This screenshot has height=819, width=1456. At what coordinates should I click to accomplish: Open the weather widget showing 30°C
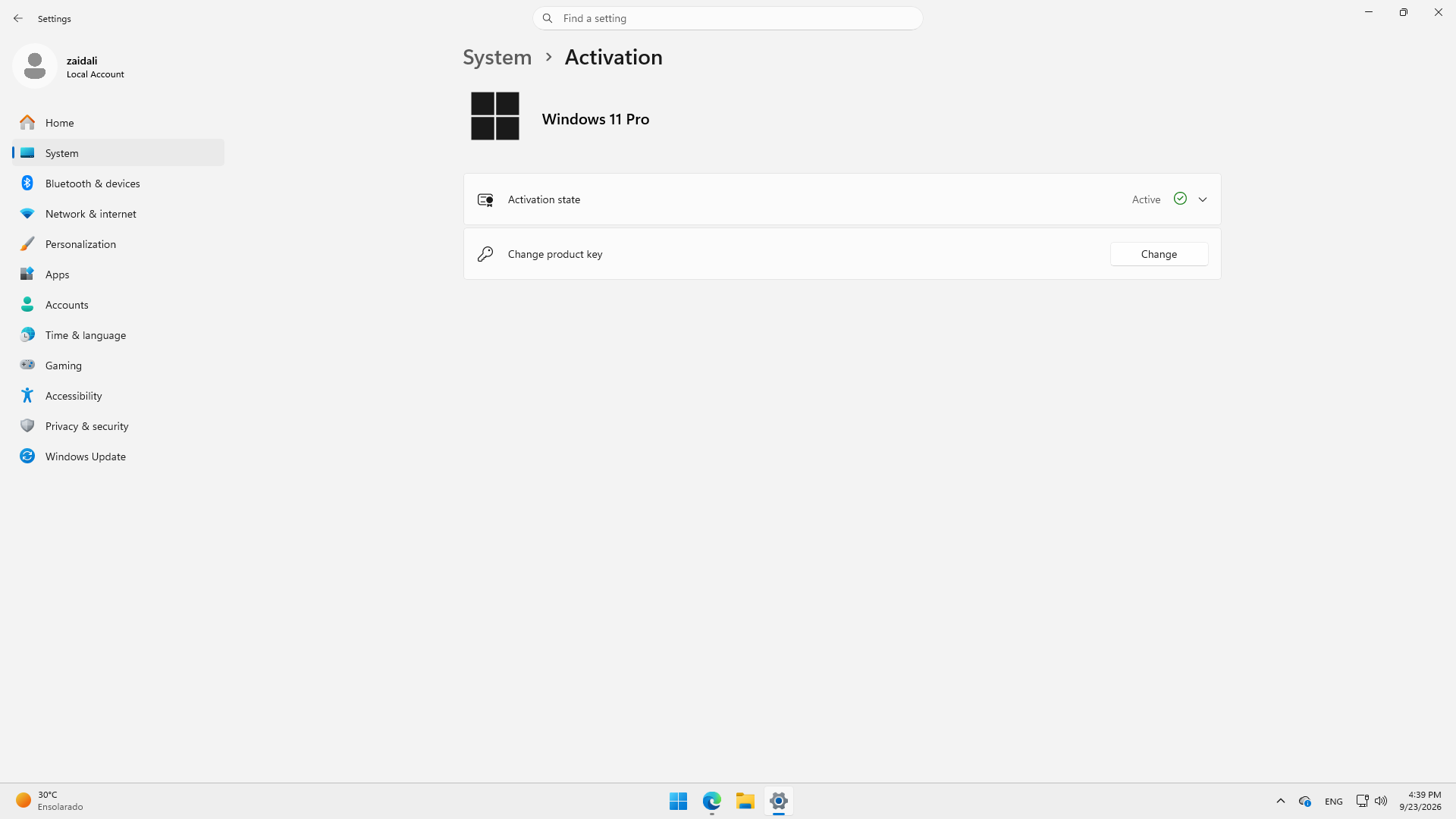[x=50, y=801]
